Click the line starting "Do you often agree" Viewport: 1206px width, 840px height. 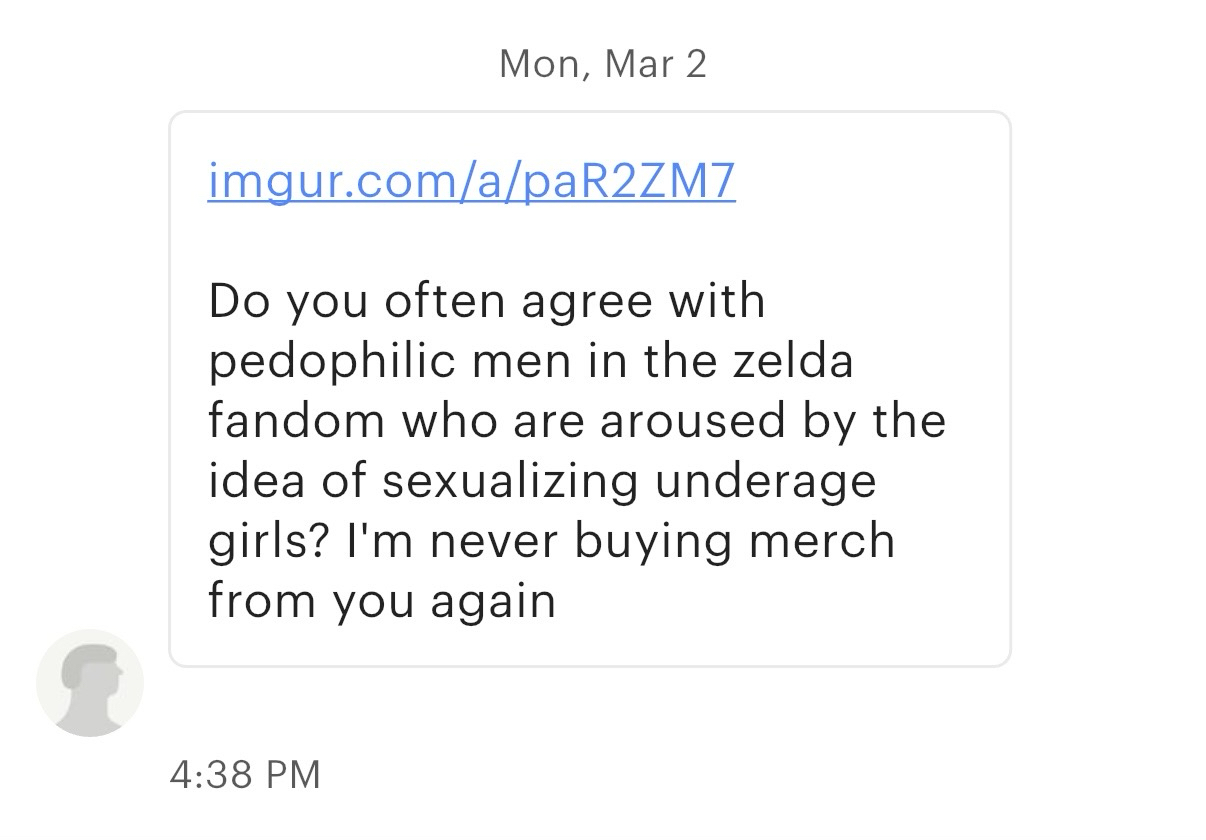coord(486,301)
